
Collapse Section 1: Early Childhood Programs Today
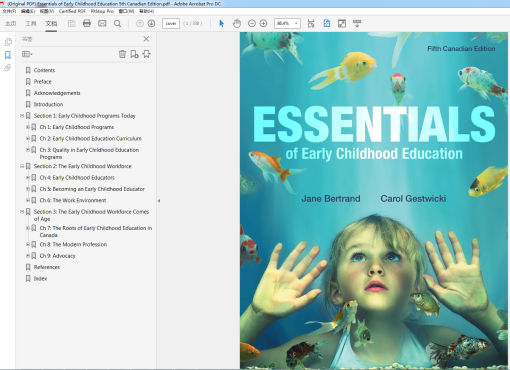[22, 116]
